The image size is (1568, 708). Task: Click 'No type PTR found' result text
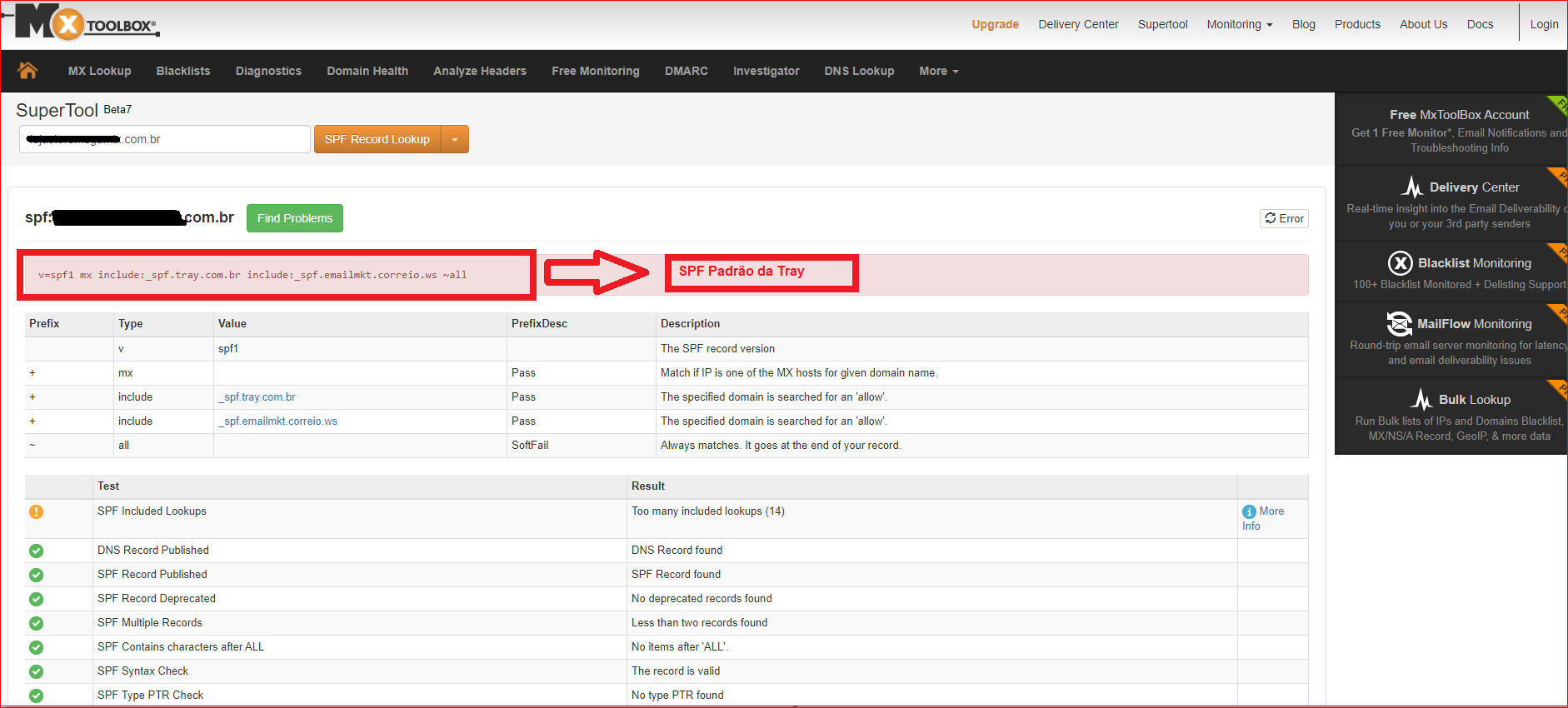tap(677, 696)
